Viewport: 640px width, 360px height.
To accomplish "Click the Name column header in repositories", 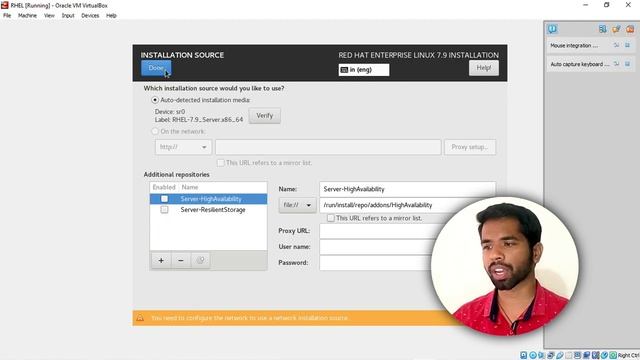I will pyautogui.click(x=190, y=187).
